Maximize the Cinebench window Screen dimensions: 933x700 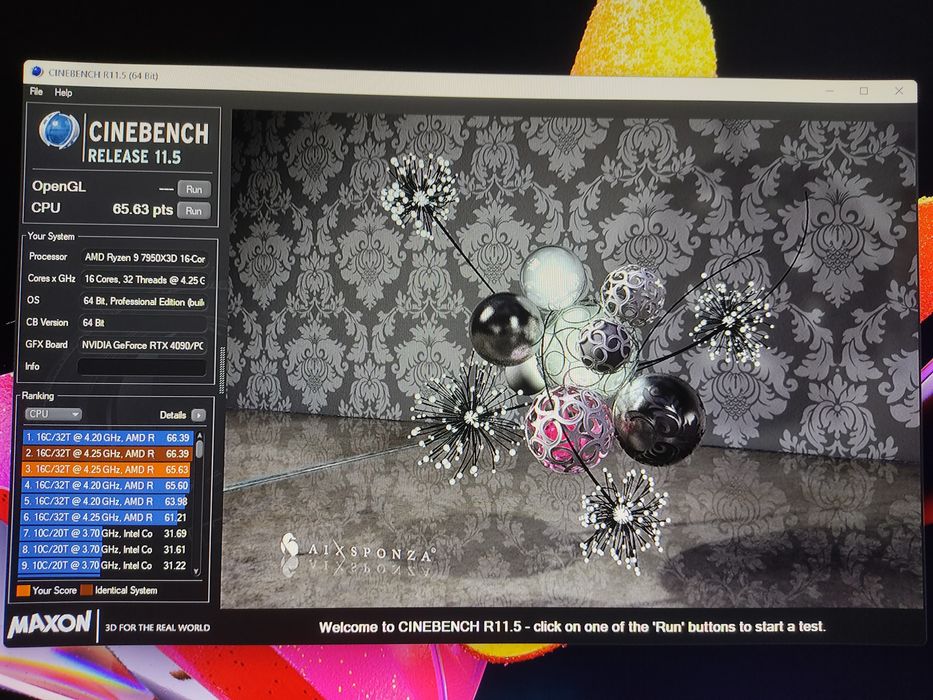[864, 91]
